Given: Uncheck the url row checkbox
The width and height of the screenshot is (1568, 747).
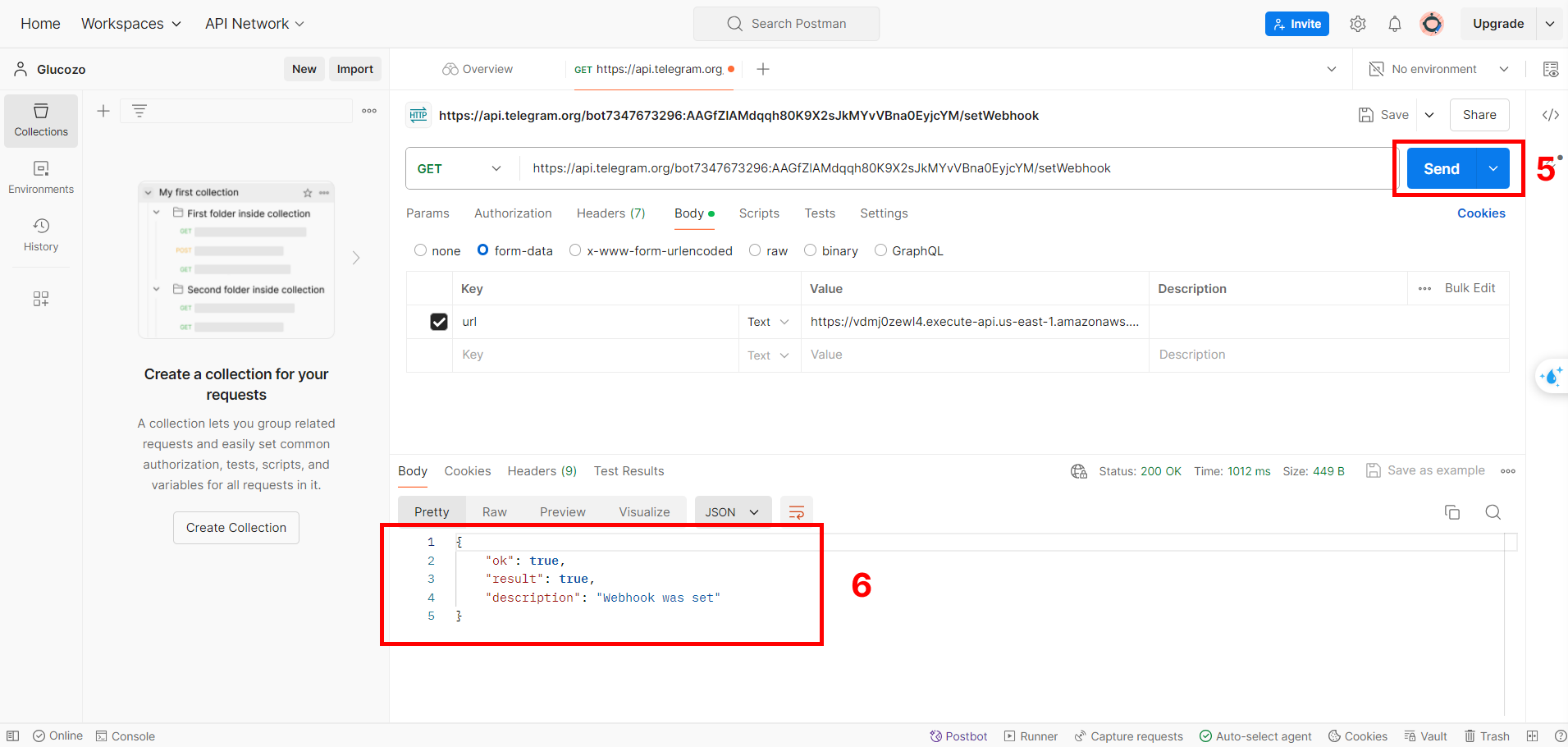Looking at the screenshot, I should tap(439, 322).
